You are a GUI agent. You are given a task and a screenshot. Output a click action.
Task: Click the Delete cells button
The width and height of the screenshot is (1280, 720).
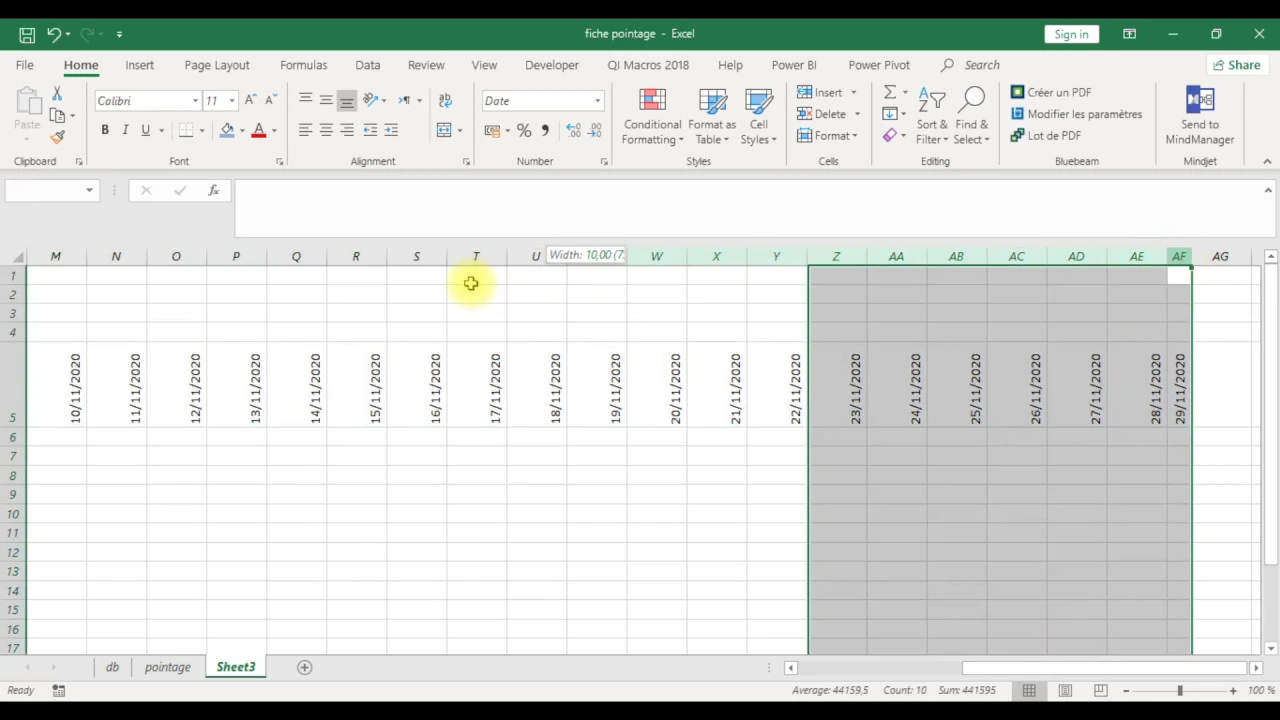pos(823,114)
